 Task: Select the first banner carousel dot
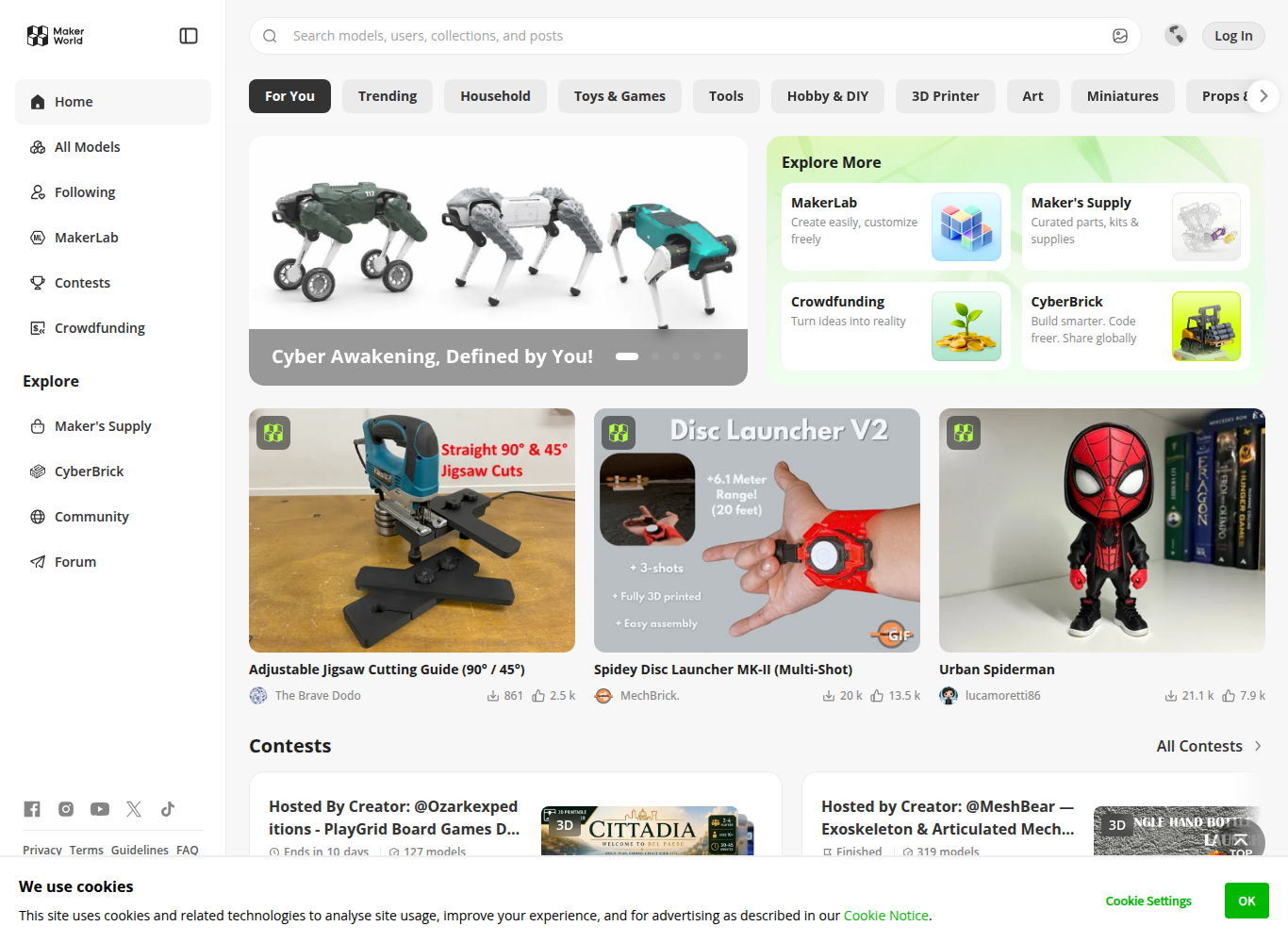point(627,356)
